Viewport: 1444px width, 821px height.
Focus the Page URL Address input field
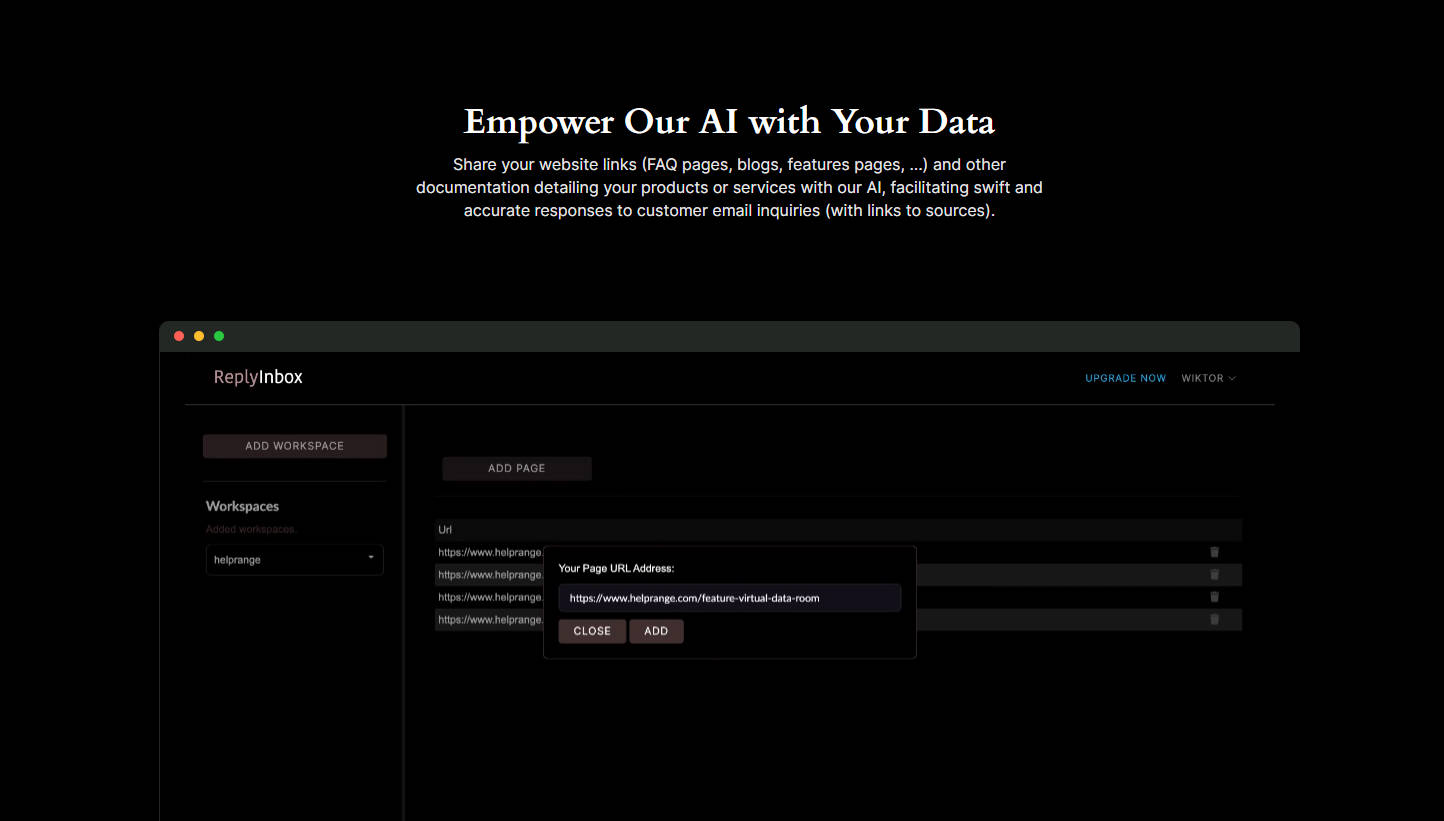729,598
